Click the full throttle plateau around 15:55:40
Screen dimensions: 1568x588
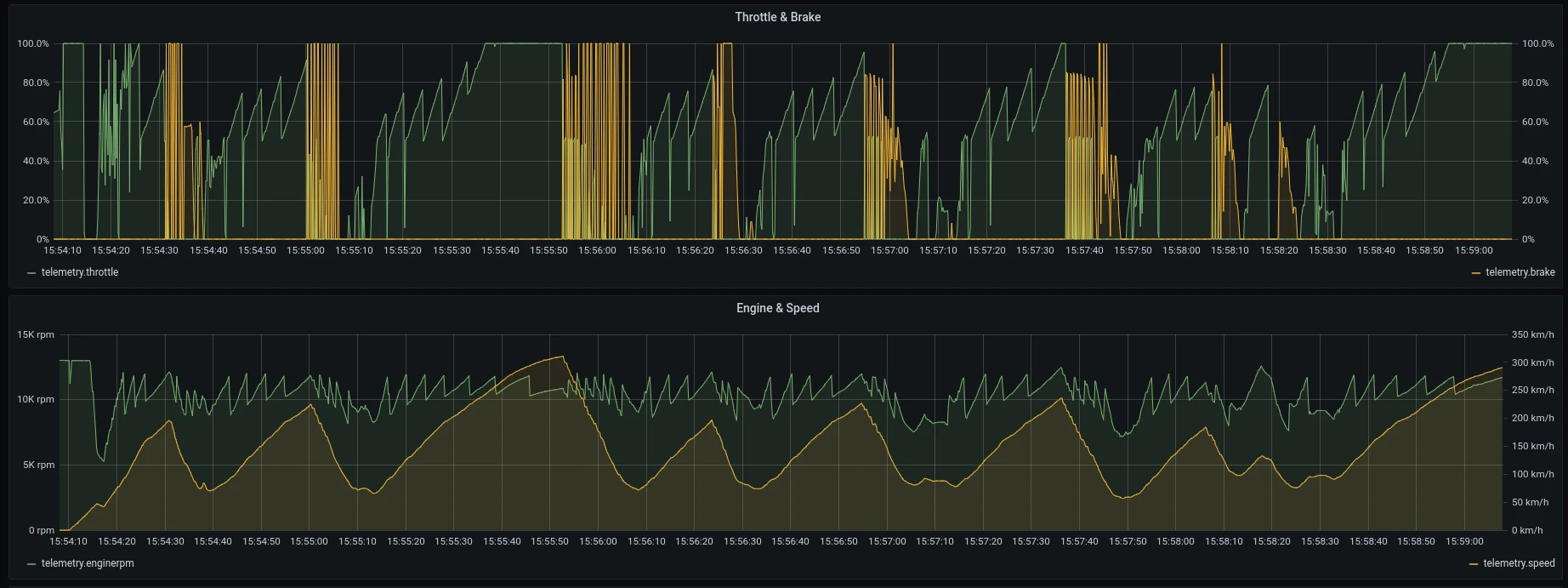[x=523, y=43]
